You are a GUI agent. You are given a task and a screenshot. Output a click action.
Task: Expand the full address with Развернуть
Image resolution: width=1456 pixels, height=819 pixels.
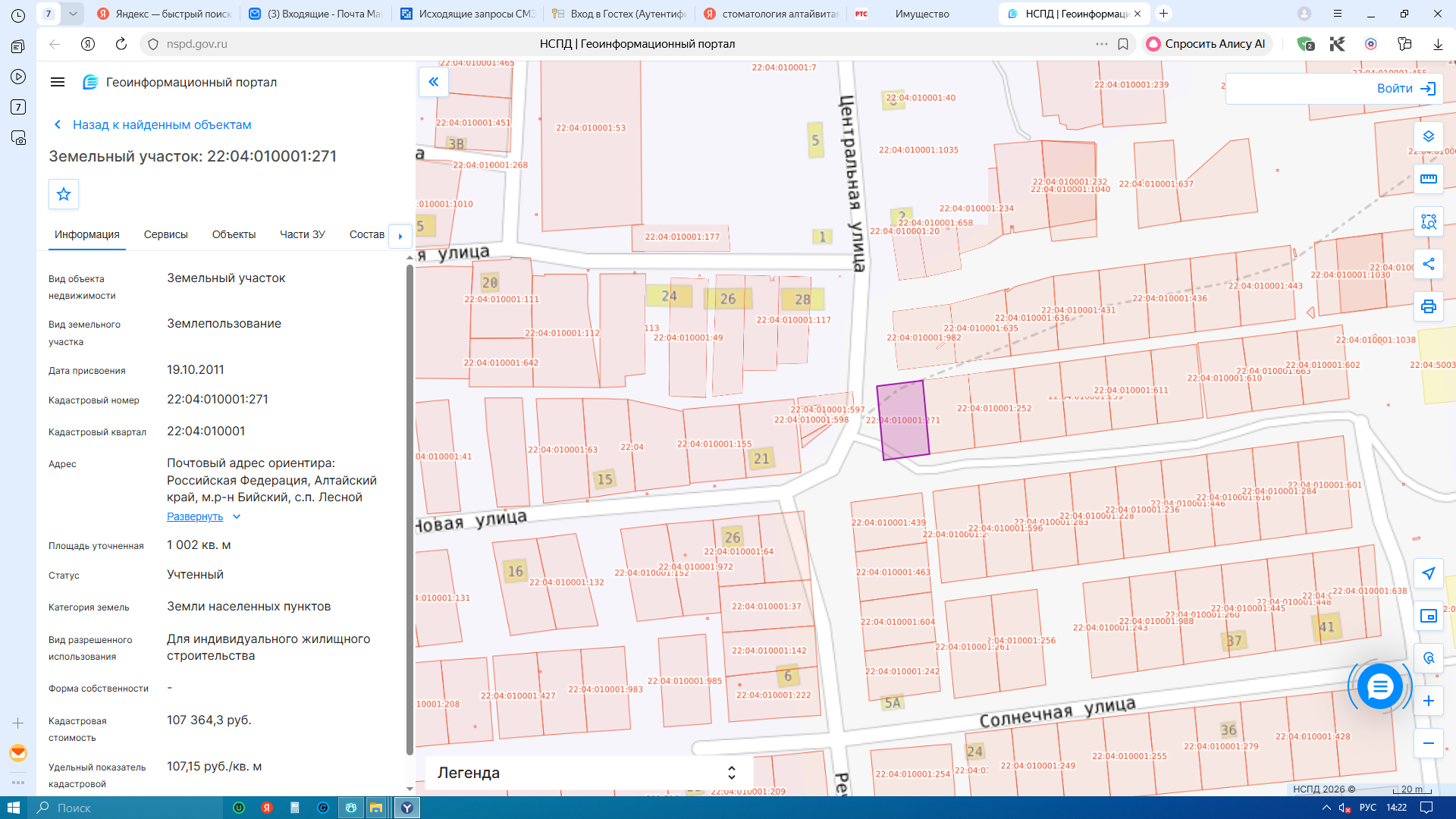pyautogui.click(x=195, y=516)
